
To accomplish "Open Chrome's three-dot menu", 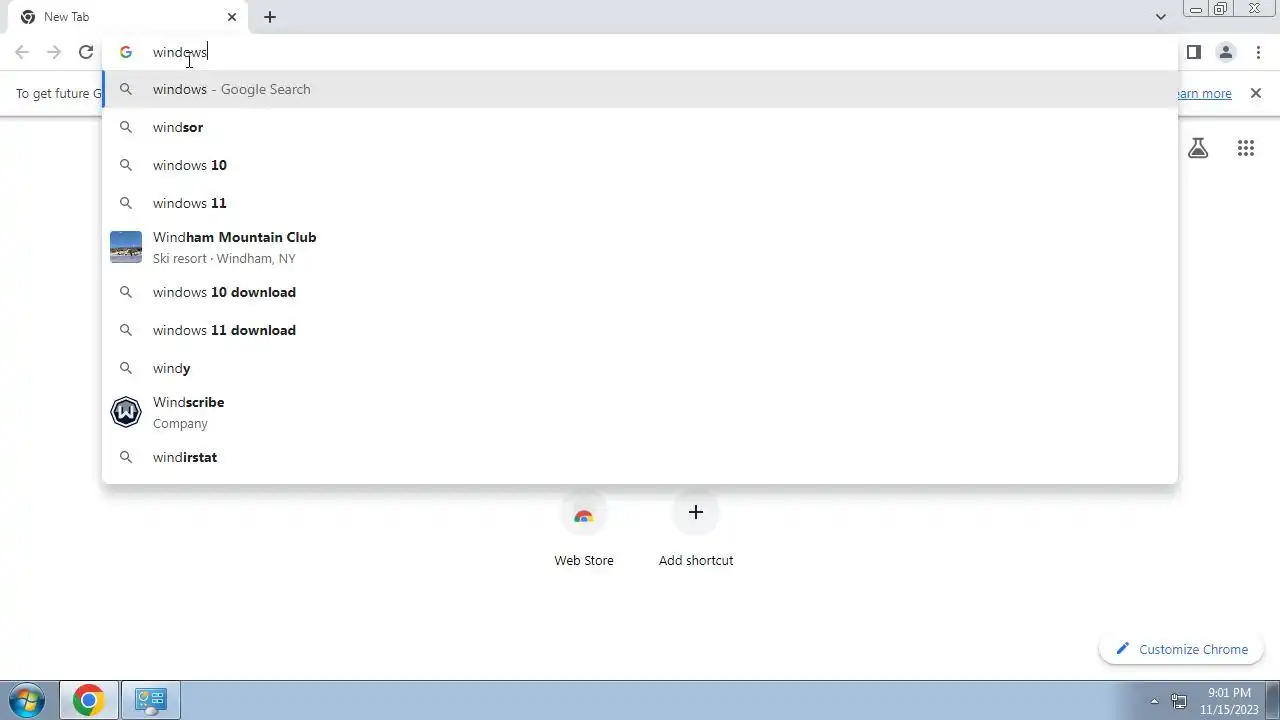I will click(x=1258, y=52).
